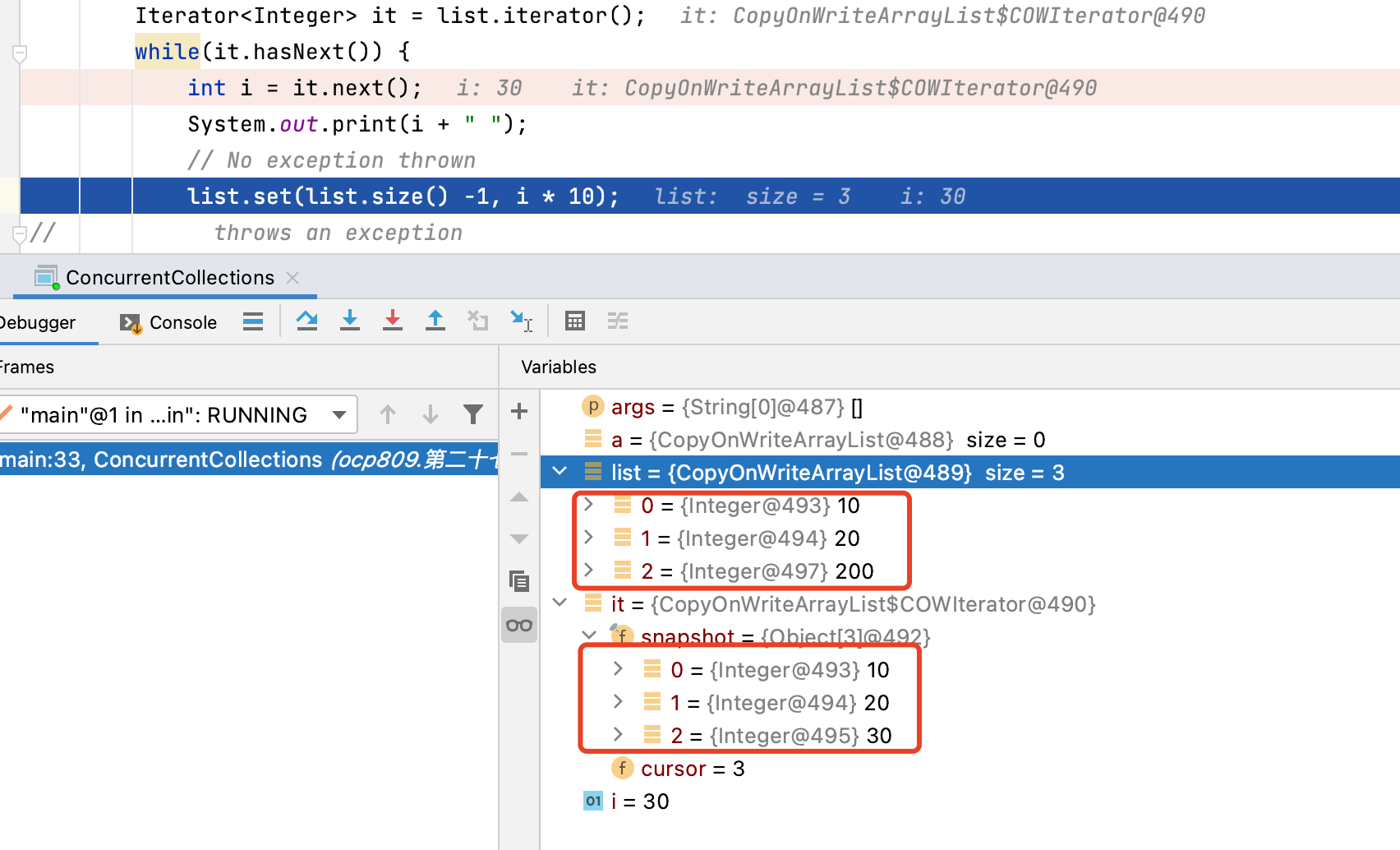
Task: Click the Step Over debugger icon
Action: click(x=307, y=321)
